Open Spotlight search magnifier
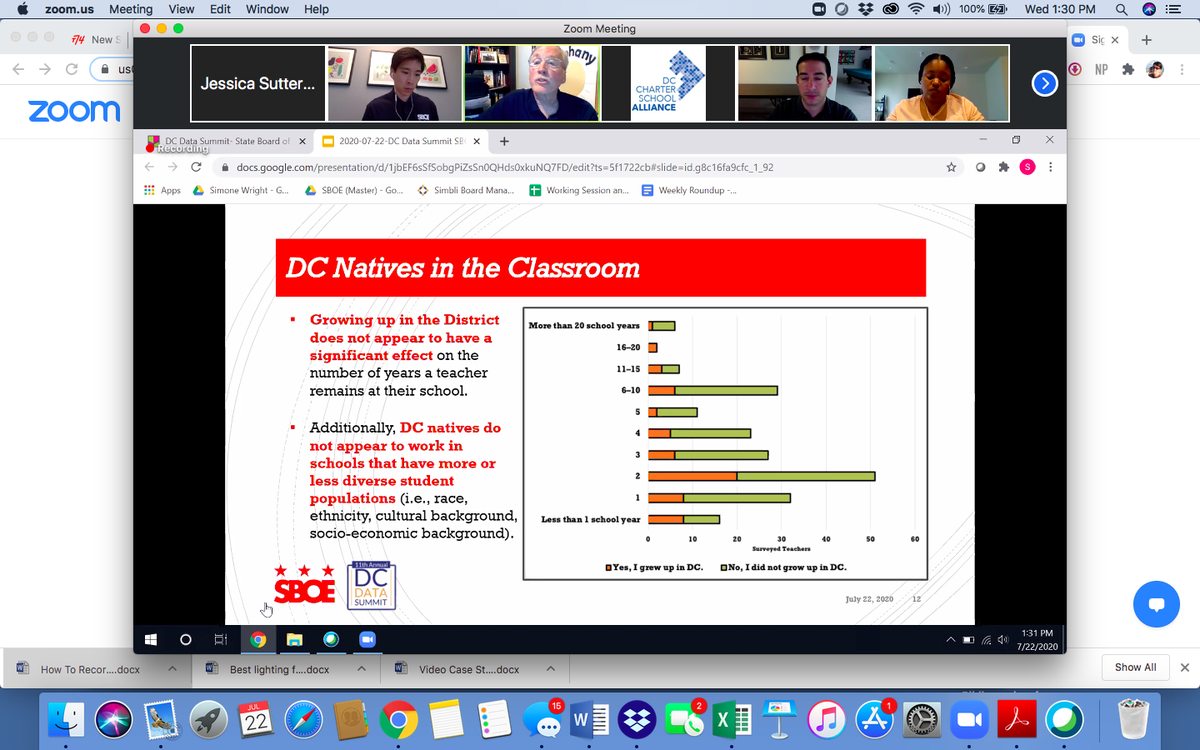 [x=1122, y=9]
